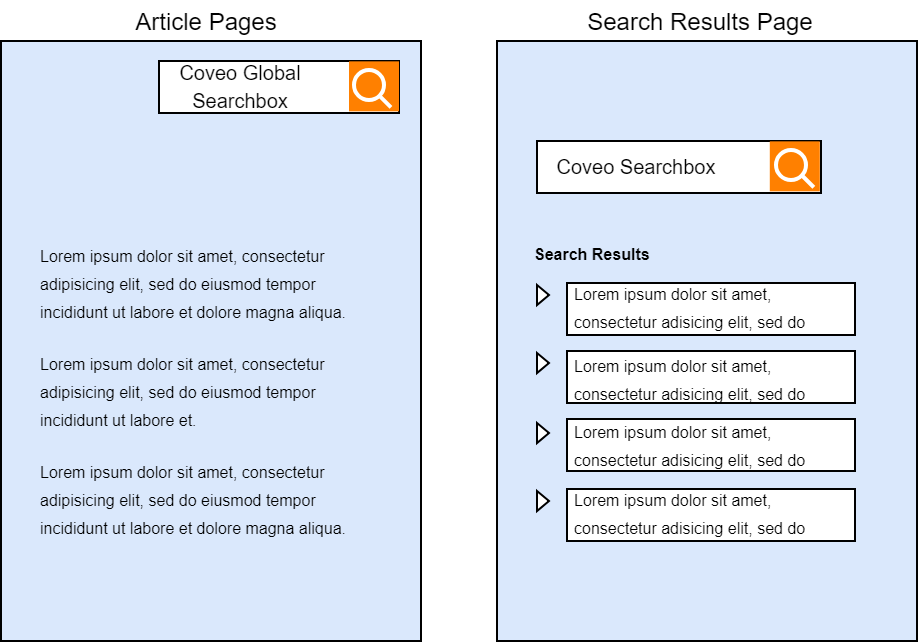Select the Search Results heading
This screenshot has height=642, width=918.
click(x=592, y=255)
